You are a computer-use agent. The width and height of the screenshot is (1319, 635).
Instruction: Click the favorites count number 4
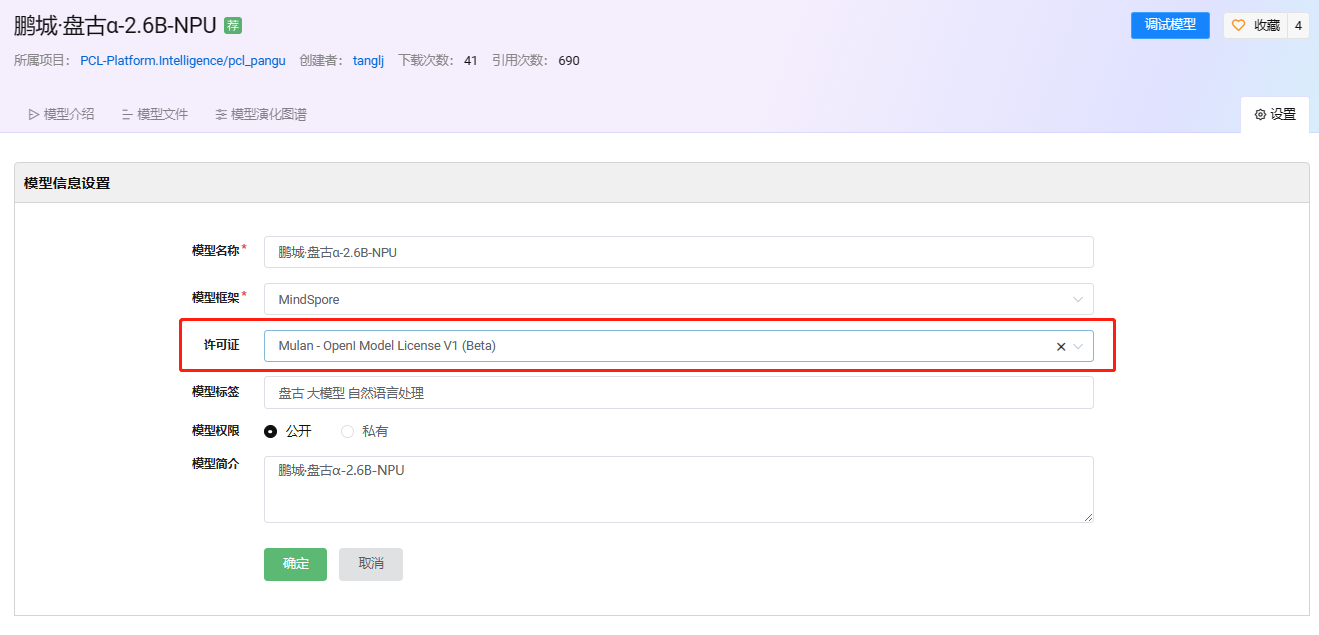[1298, 26]
